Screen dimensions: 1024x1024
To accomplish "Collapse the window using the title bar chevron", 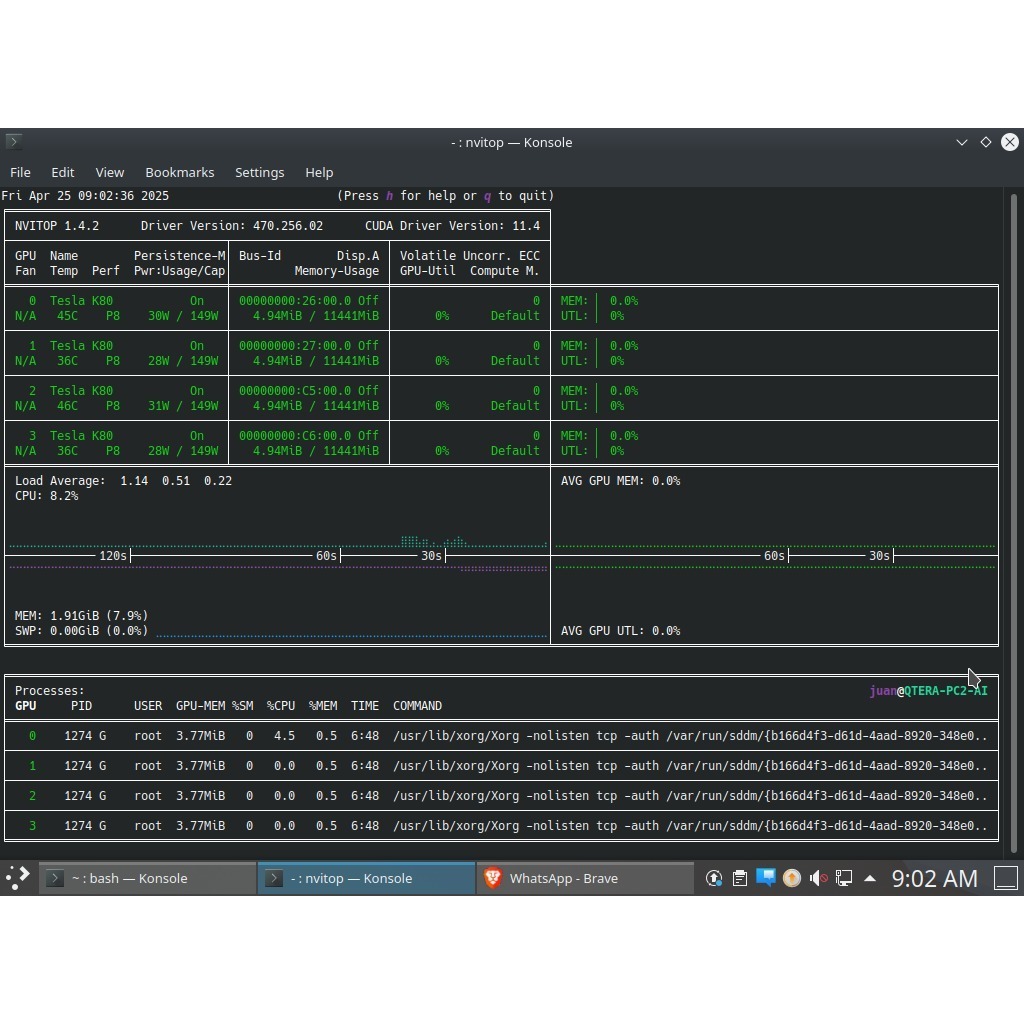I will pos(962,142).
